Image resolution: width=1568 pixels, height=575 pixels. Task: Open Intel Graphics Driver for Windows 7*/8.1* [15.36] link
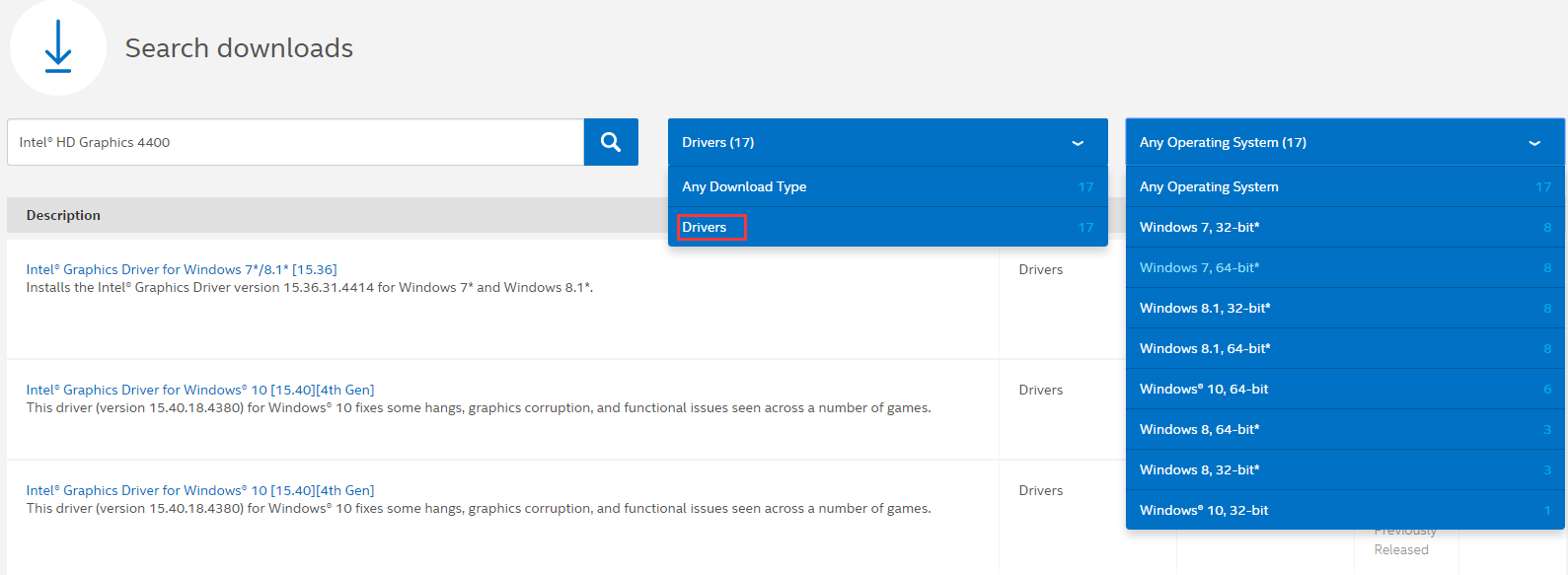click(182, 269)
